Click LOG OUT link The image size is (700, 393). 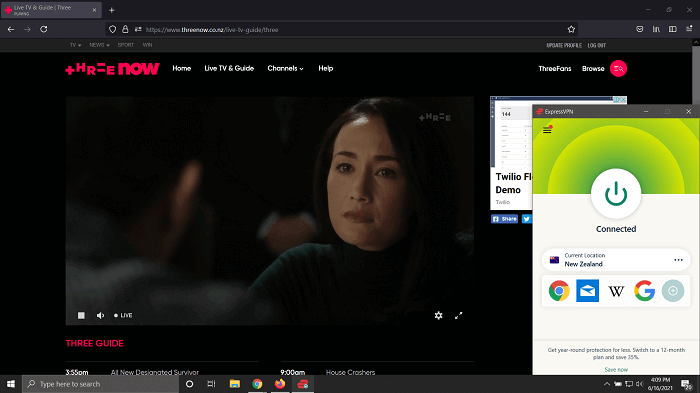596,45
